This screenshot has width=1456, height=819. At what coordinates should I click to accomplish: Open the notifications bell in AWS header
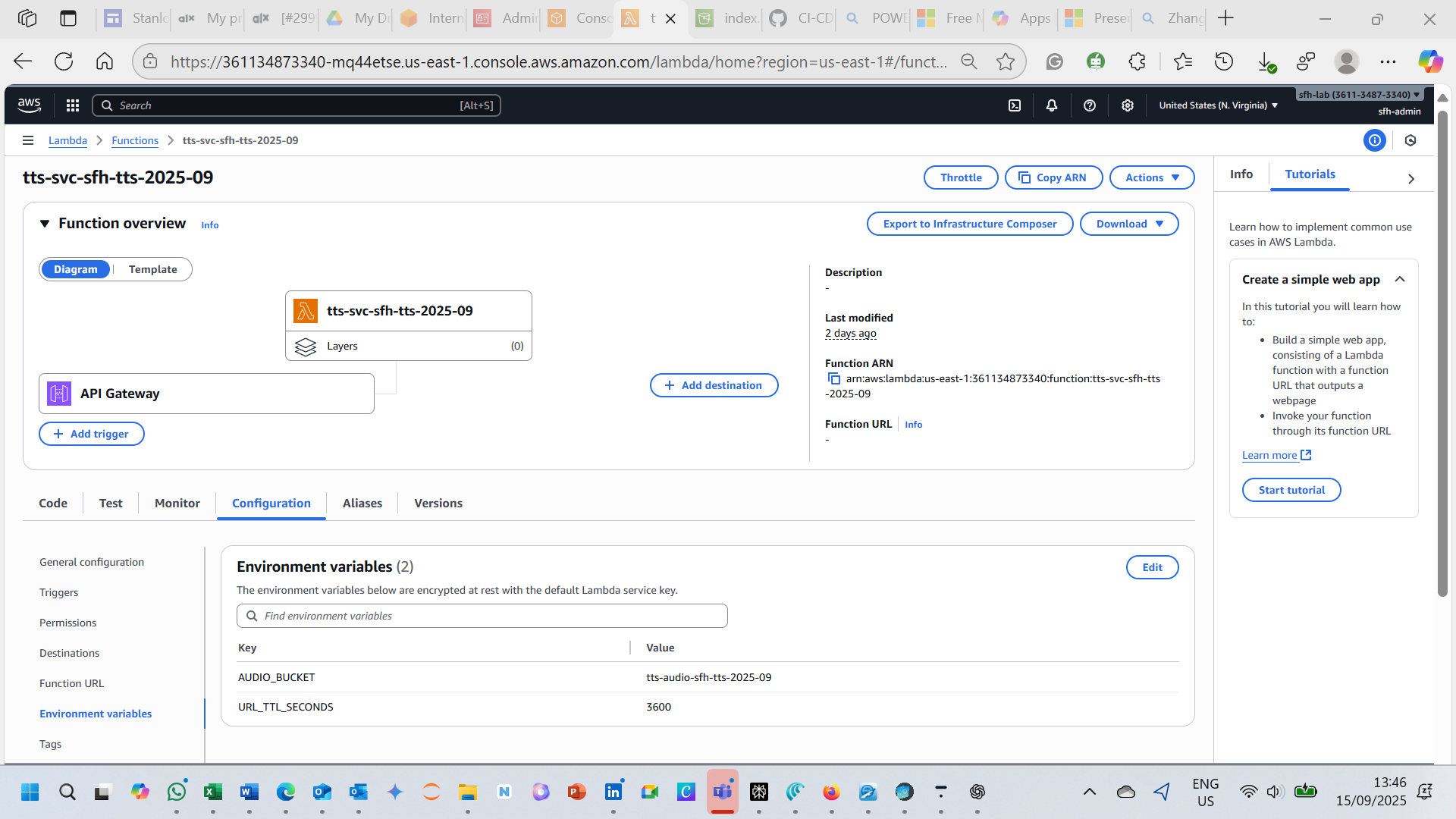[1052, 105]
